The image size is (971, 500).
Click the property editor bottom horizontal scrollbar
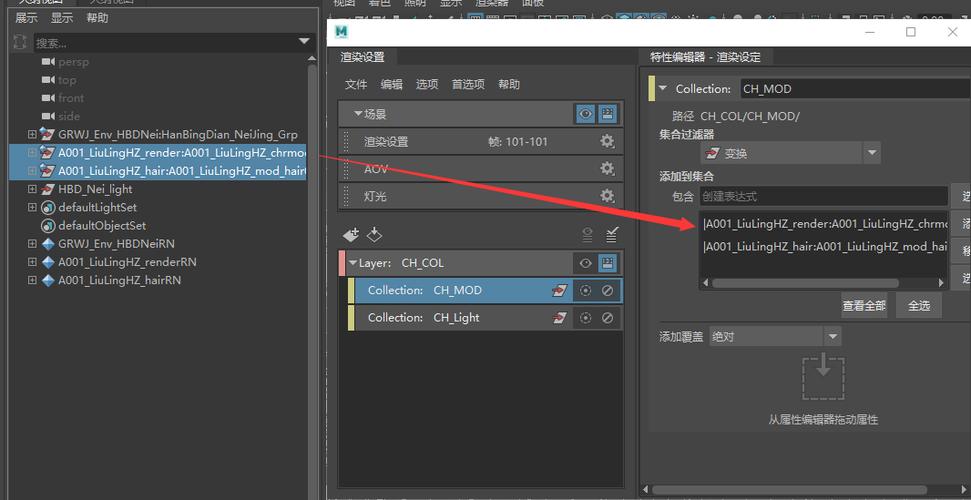(x=790, y=490)
